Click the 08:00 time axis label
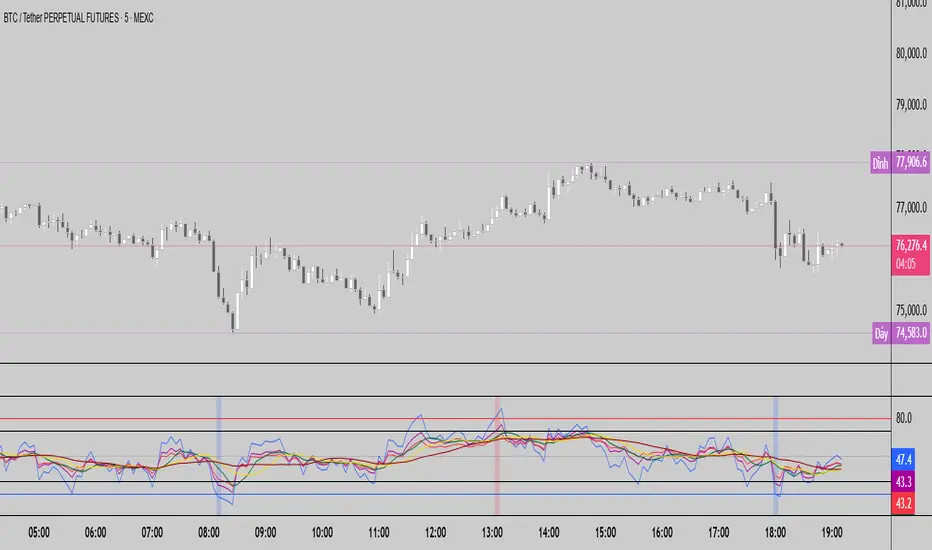The width and height of the screenshot is (932, 550). click(209, 533)
